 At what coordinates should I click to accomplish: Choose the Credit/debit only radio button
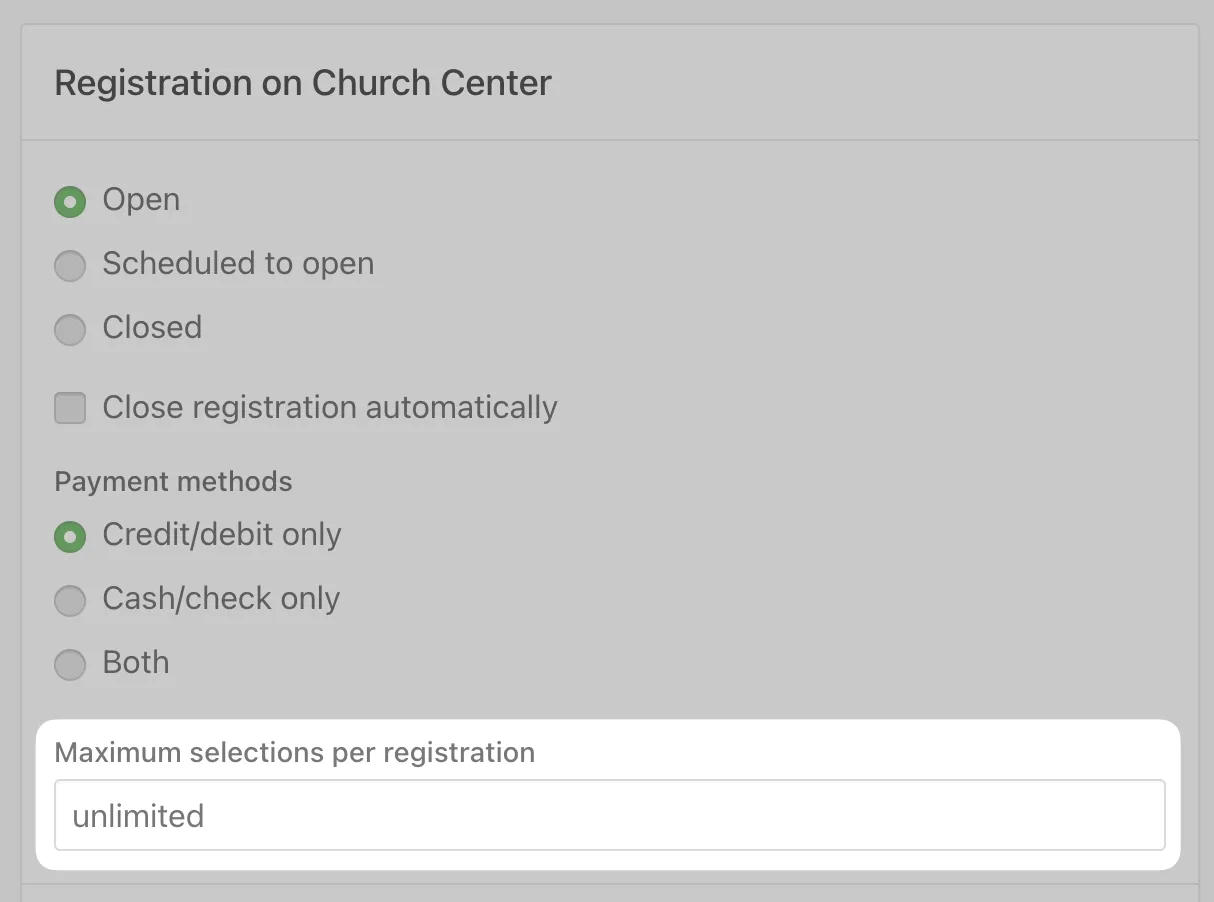coord(69,536)
